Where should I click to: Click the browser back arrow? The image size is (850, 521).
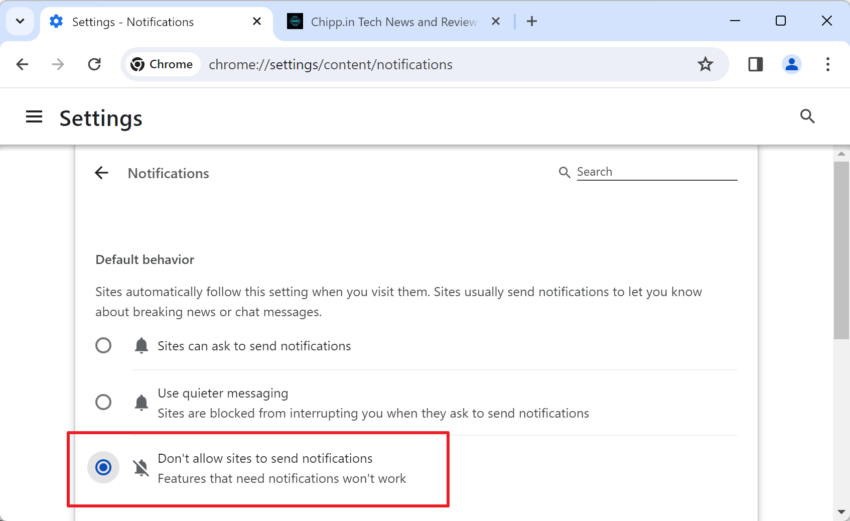[22, 65]
